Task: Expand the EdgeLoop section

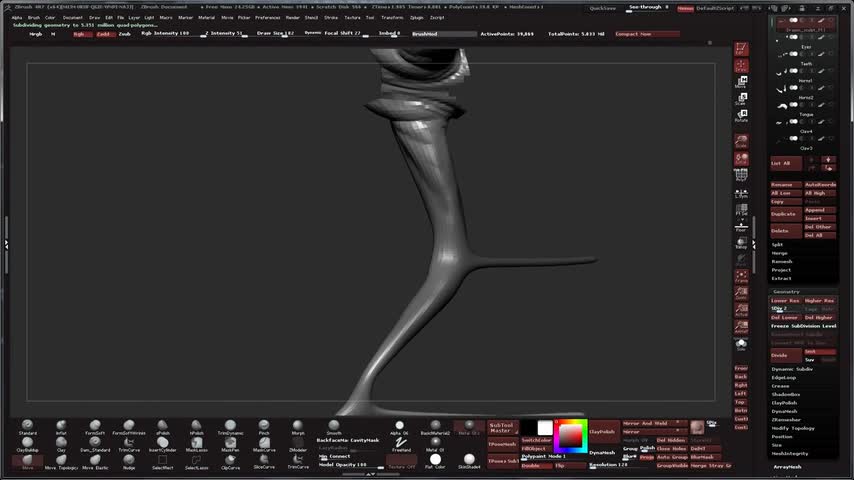Action: [x=784, y=378]
